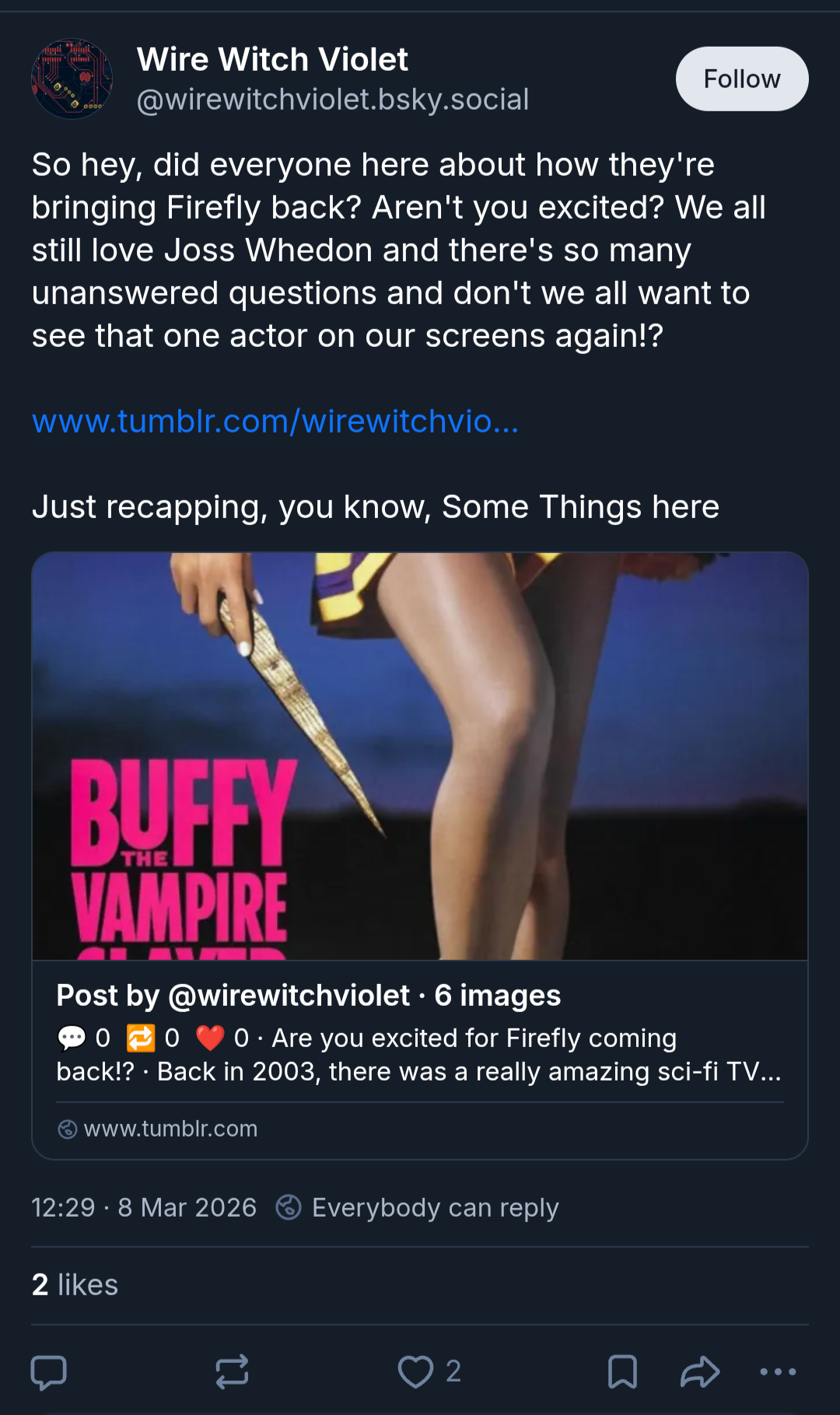Like the post with the heart icon

415,1371
